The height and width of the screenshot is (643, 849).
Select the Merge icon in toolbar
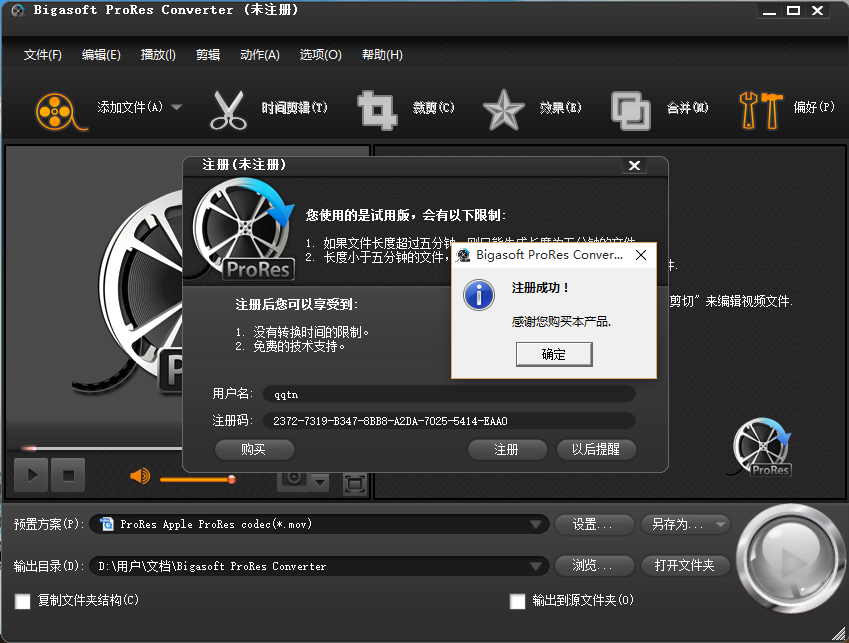[630, 109]
